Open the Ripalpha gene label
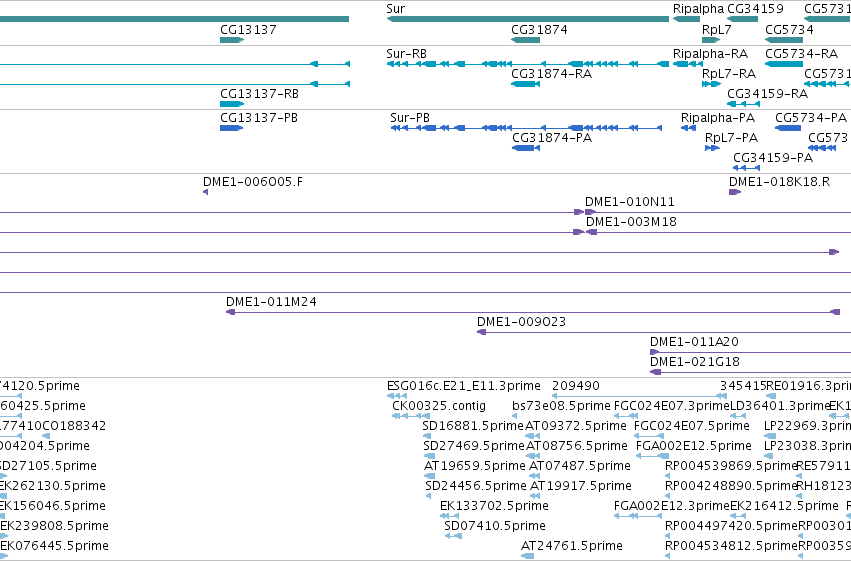 point(698,9)
